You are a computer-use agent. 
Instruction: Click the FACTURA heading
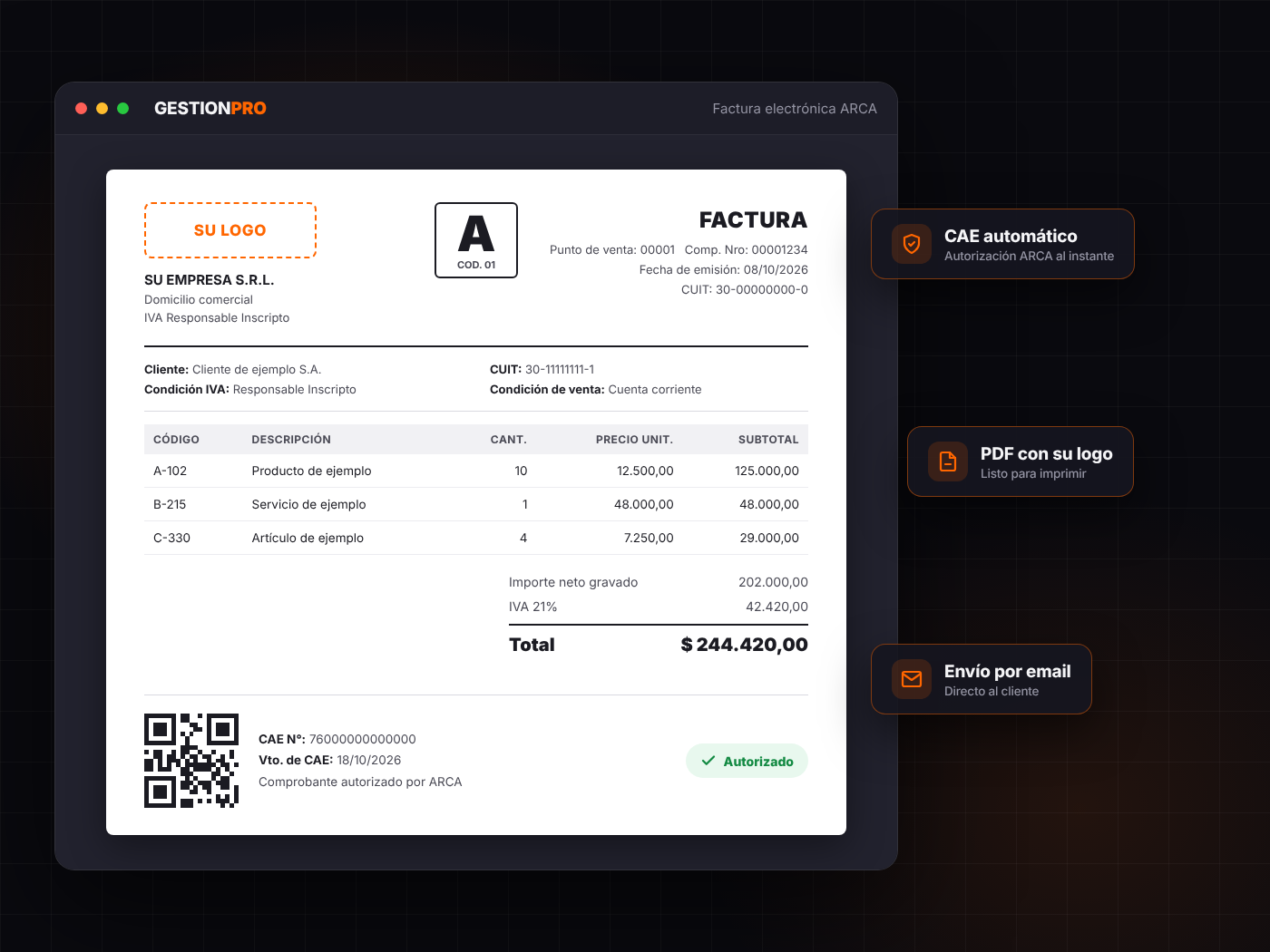[x=753, y=220]
